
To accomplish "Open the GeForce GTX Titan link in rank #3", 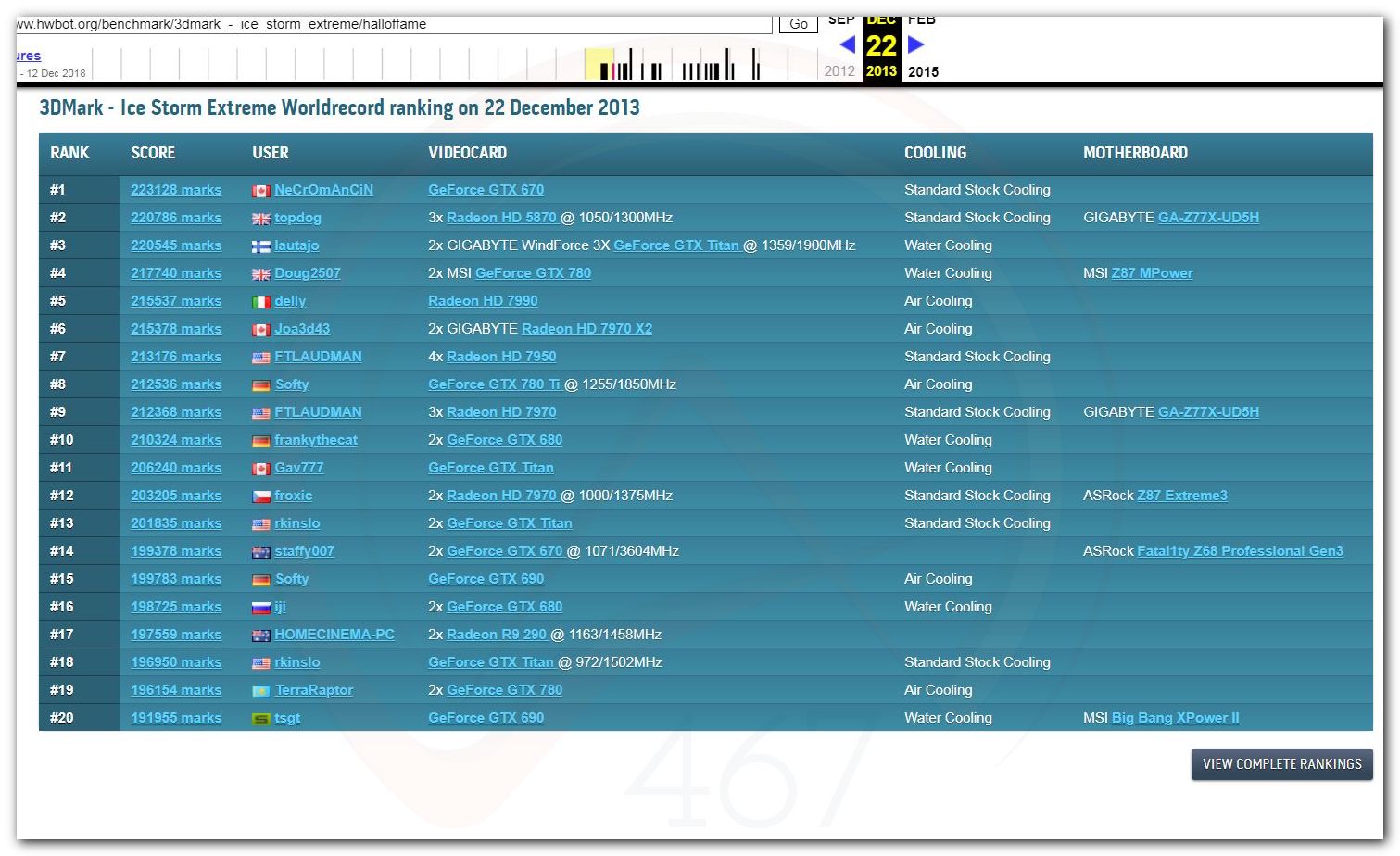I will click(x=676, y=245).
